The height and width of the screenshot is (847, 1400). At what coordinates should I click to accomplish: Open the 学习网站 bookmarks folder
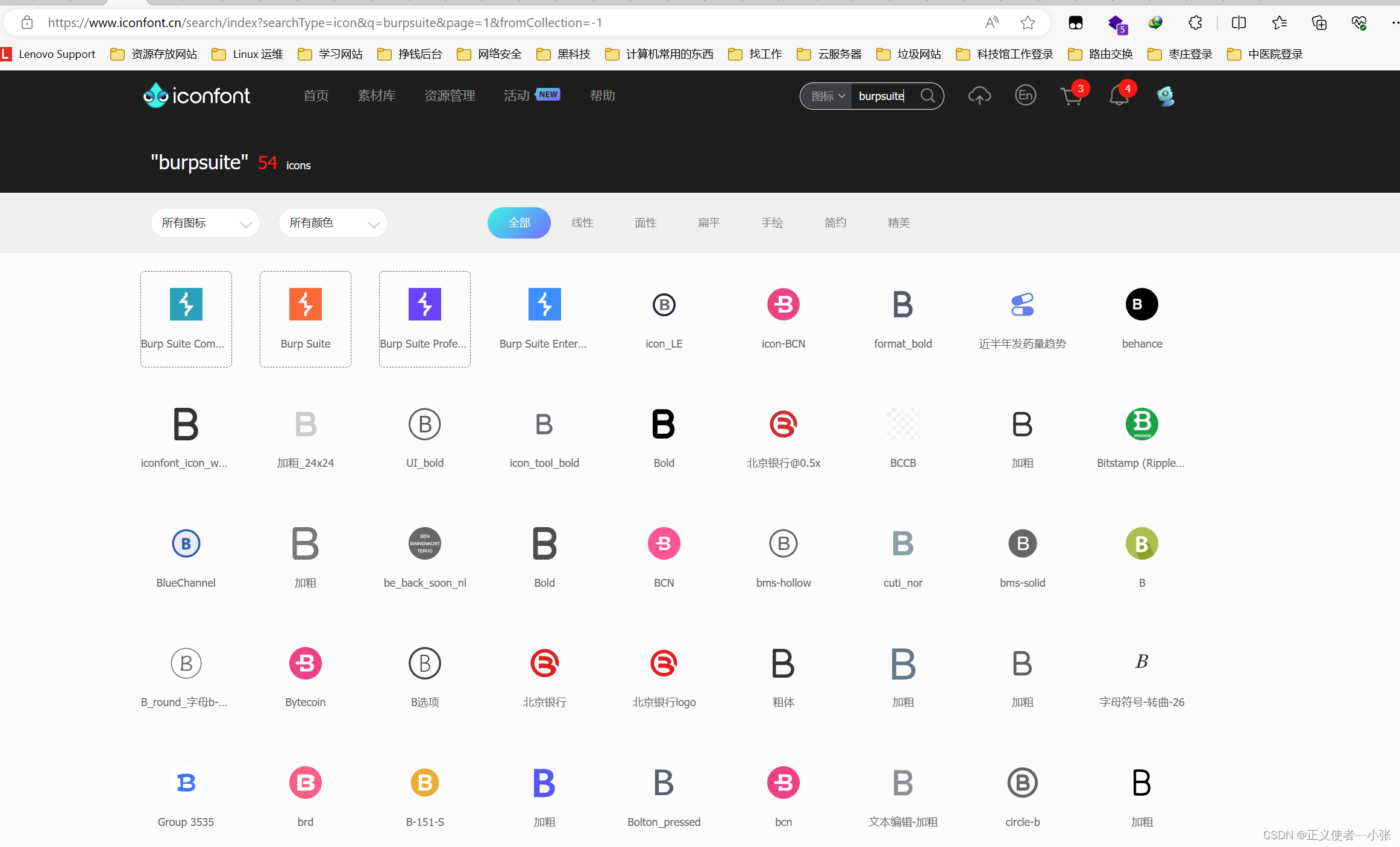point(330,54)
